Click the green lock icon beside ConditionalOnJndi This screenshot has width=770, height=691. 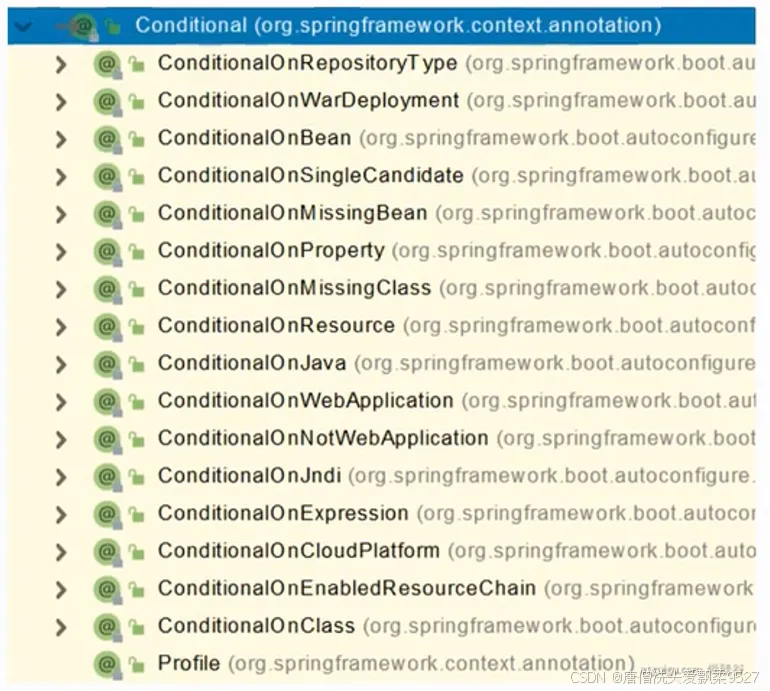[137, 476]
